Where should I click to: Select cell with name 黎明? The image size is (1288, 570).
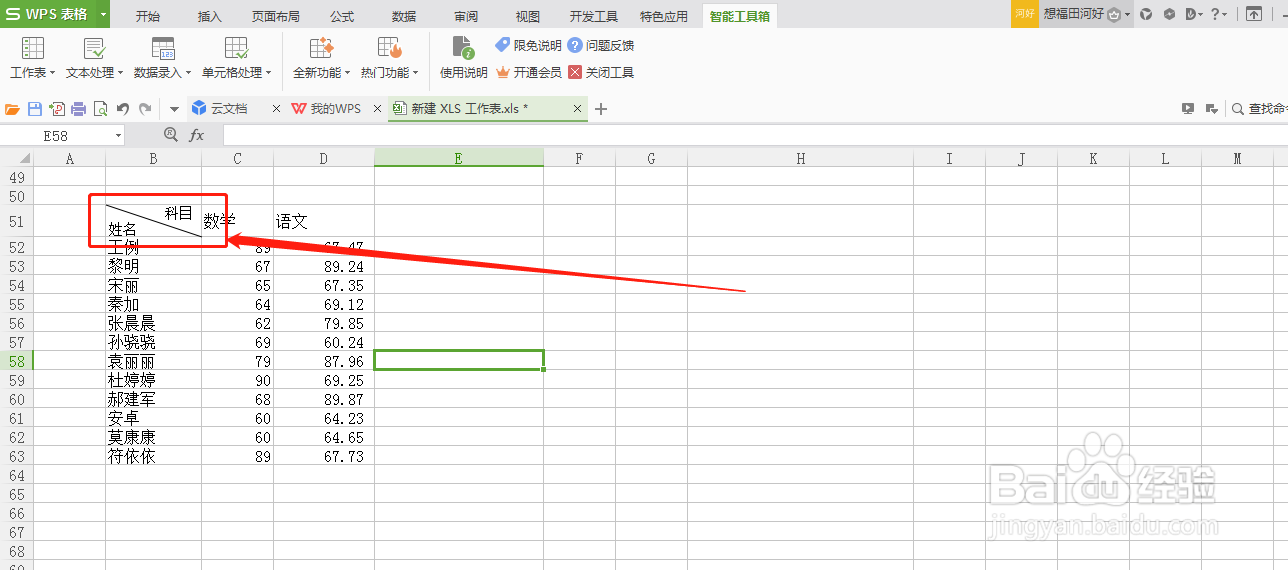click(x=153, y=267)
